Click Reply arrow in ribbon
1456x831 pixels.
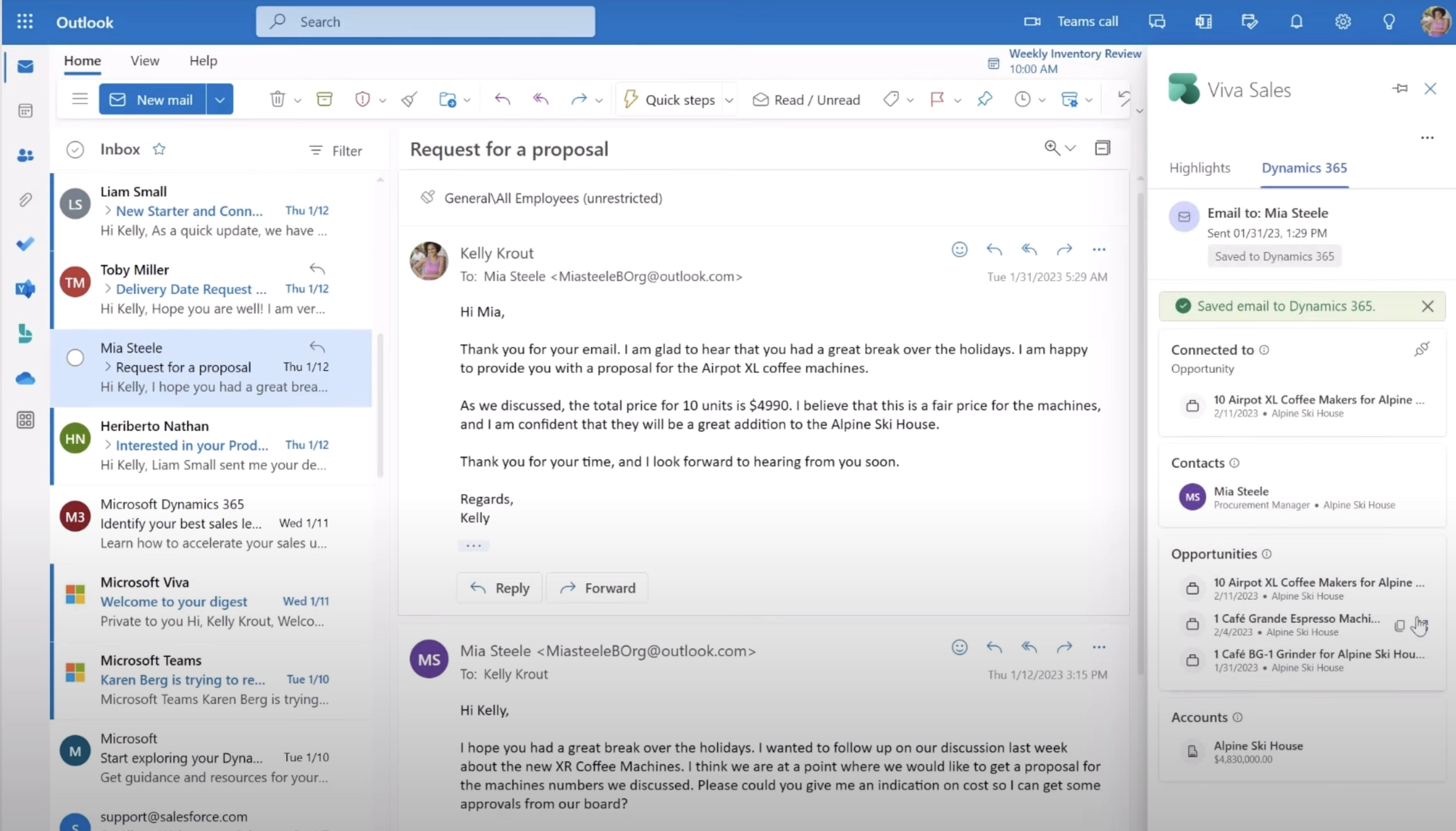click(502, 99)
